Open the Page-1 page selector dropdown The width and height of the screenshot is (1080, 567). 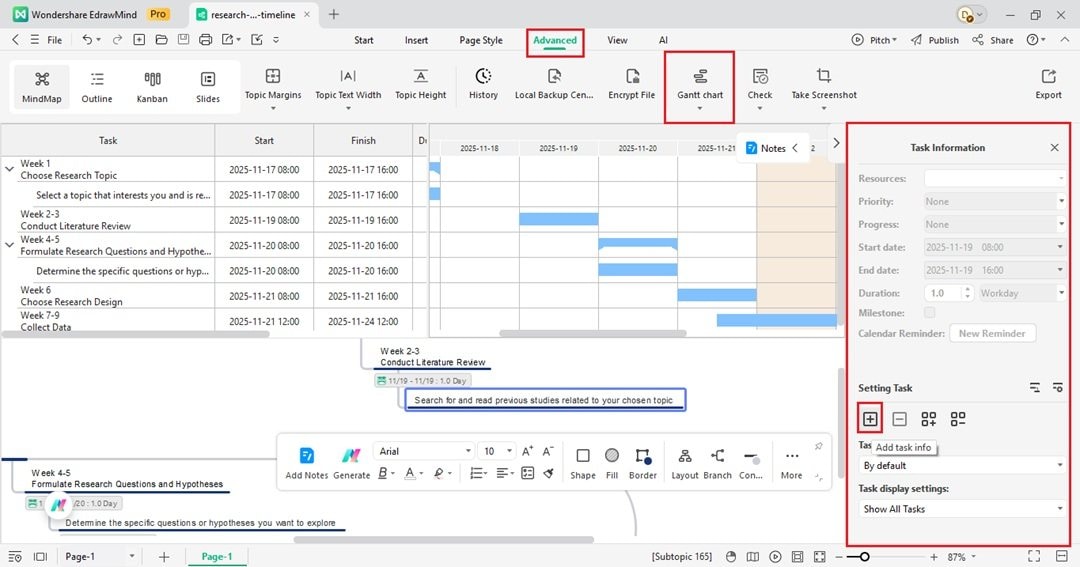99,556
